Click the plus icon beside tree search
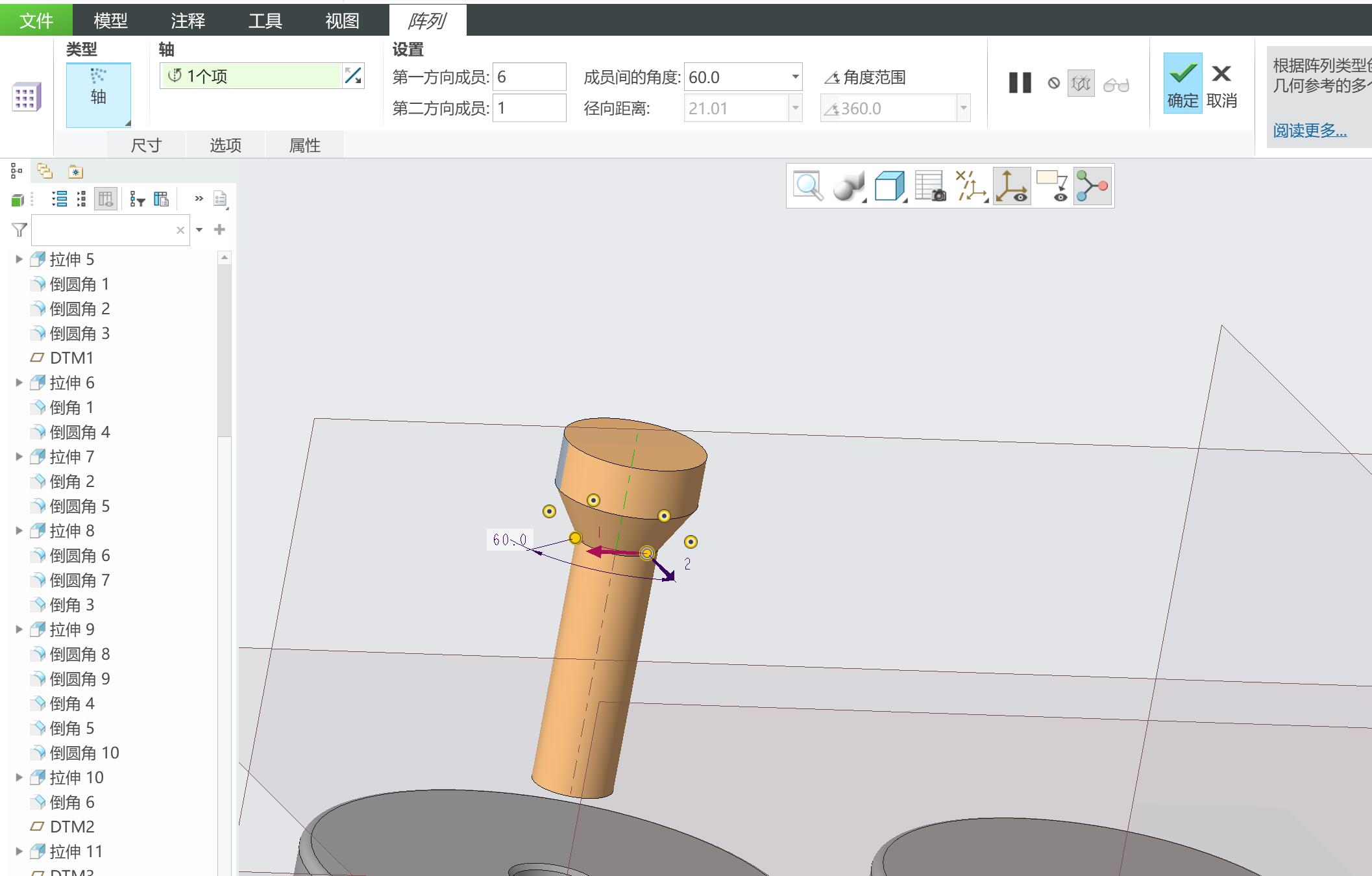The height and width of the screenshot is (876, 1372). (x=219, y=229)
